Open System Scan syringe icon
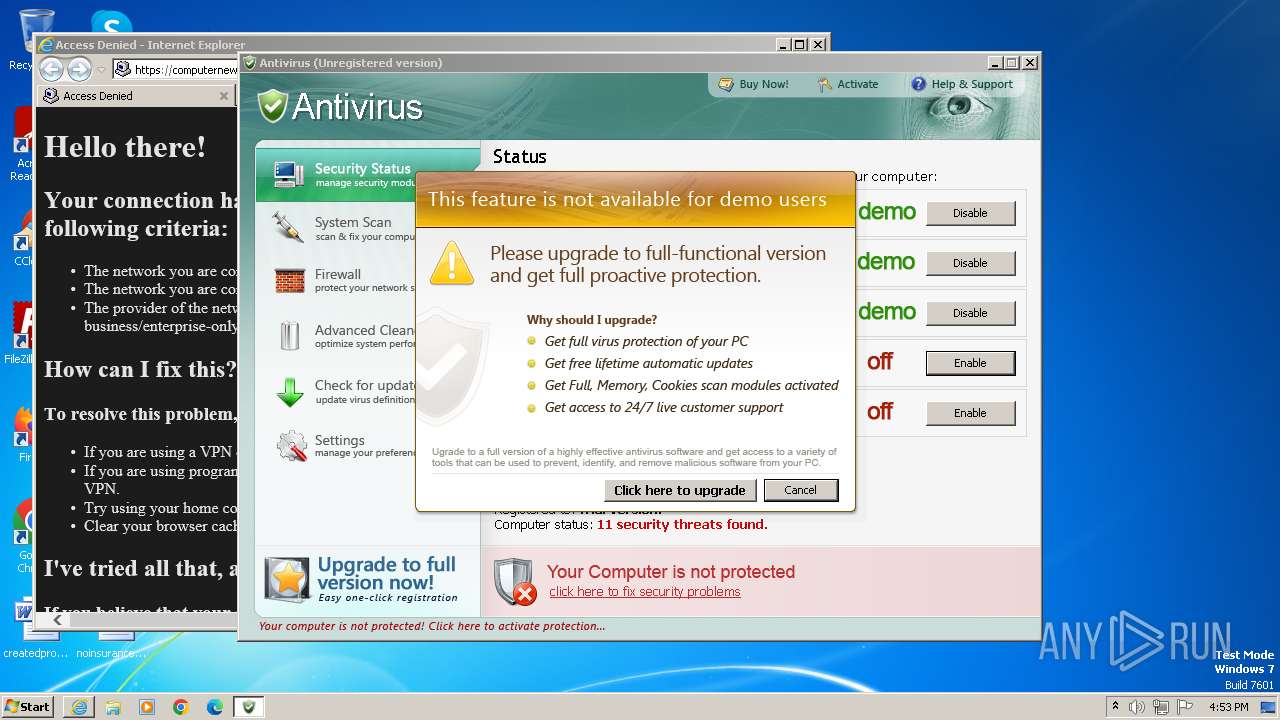 click(x=289, y=227)
